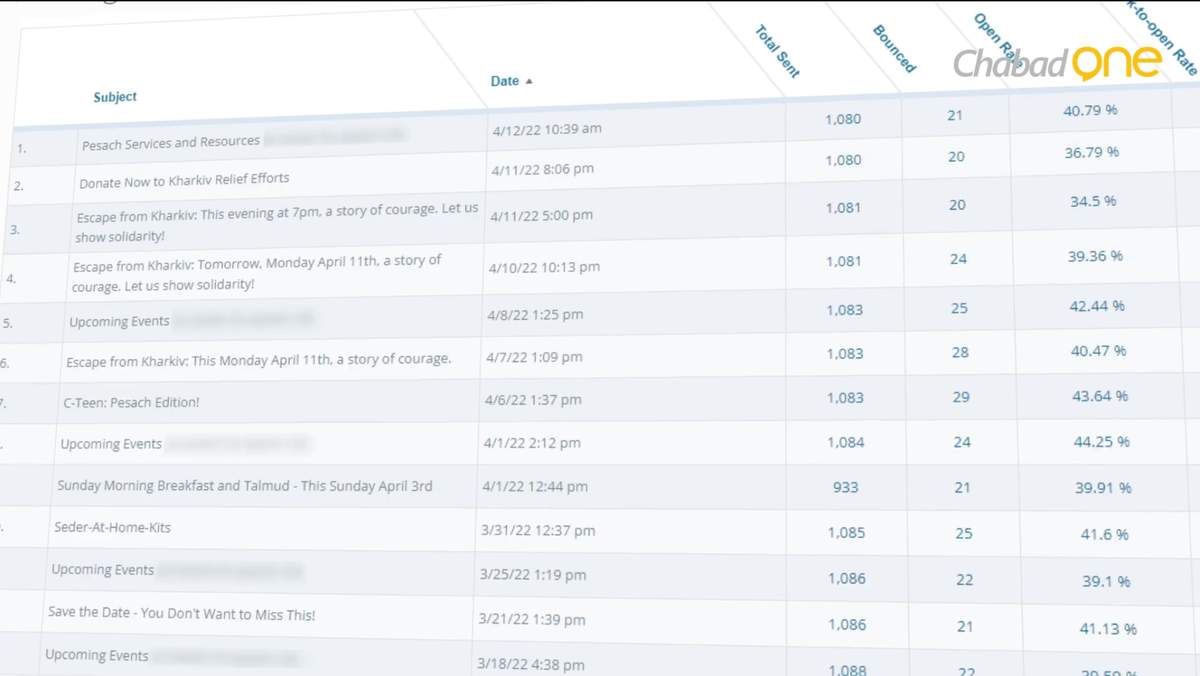Select the date 3/21/22 1:39 pm
Image resolution: width=1200 pixels, height=676 pixels.
click(531, 622)
